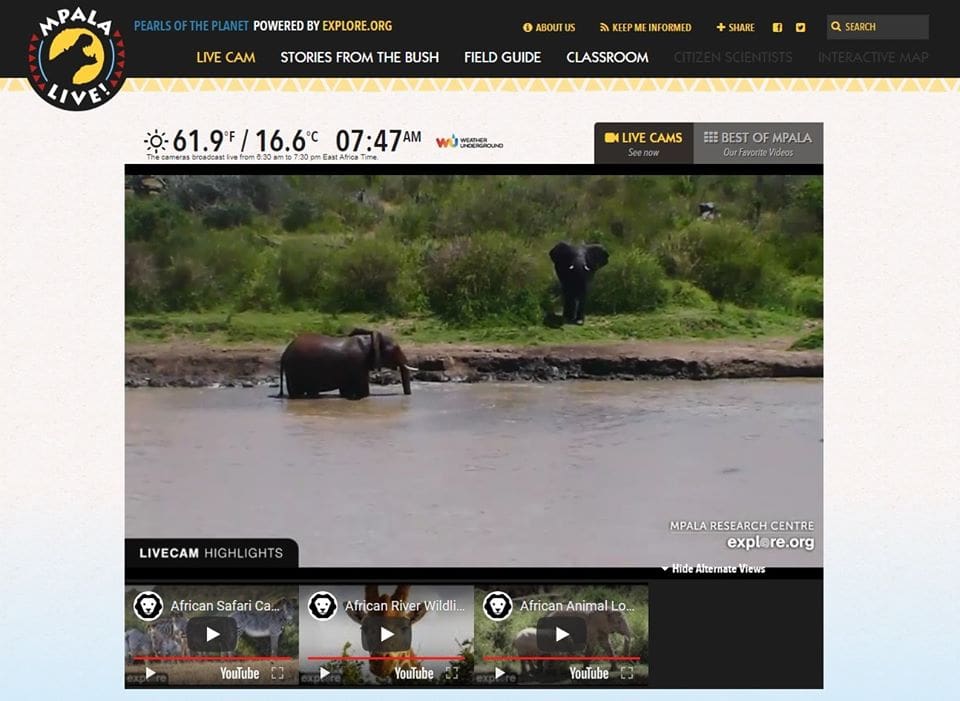Collapse with Hide Alternate Views
The image size is (960, 701).
[713, 569]
